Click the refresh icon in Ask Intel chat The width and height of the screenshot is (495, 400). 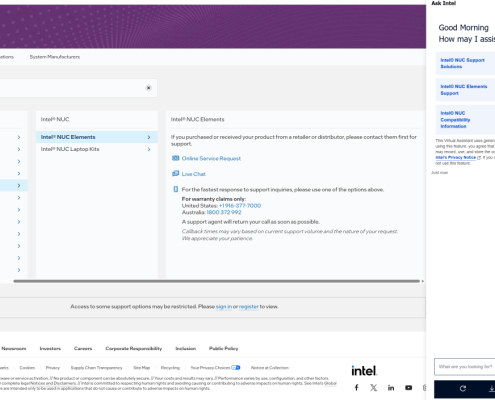(463, 388)
